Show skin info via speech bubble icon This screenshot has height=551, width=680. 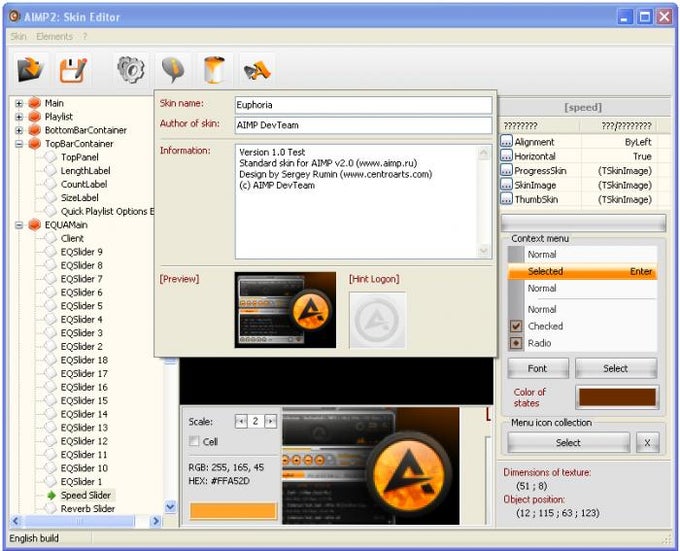(173, 69)
